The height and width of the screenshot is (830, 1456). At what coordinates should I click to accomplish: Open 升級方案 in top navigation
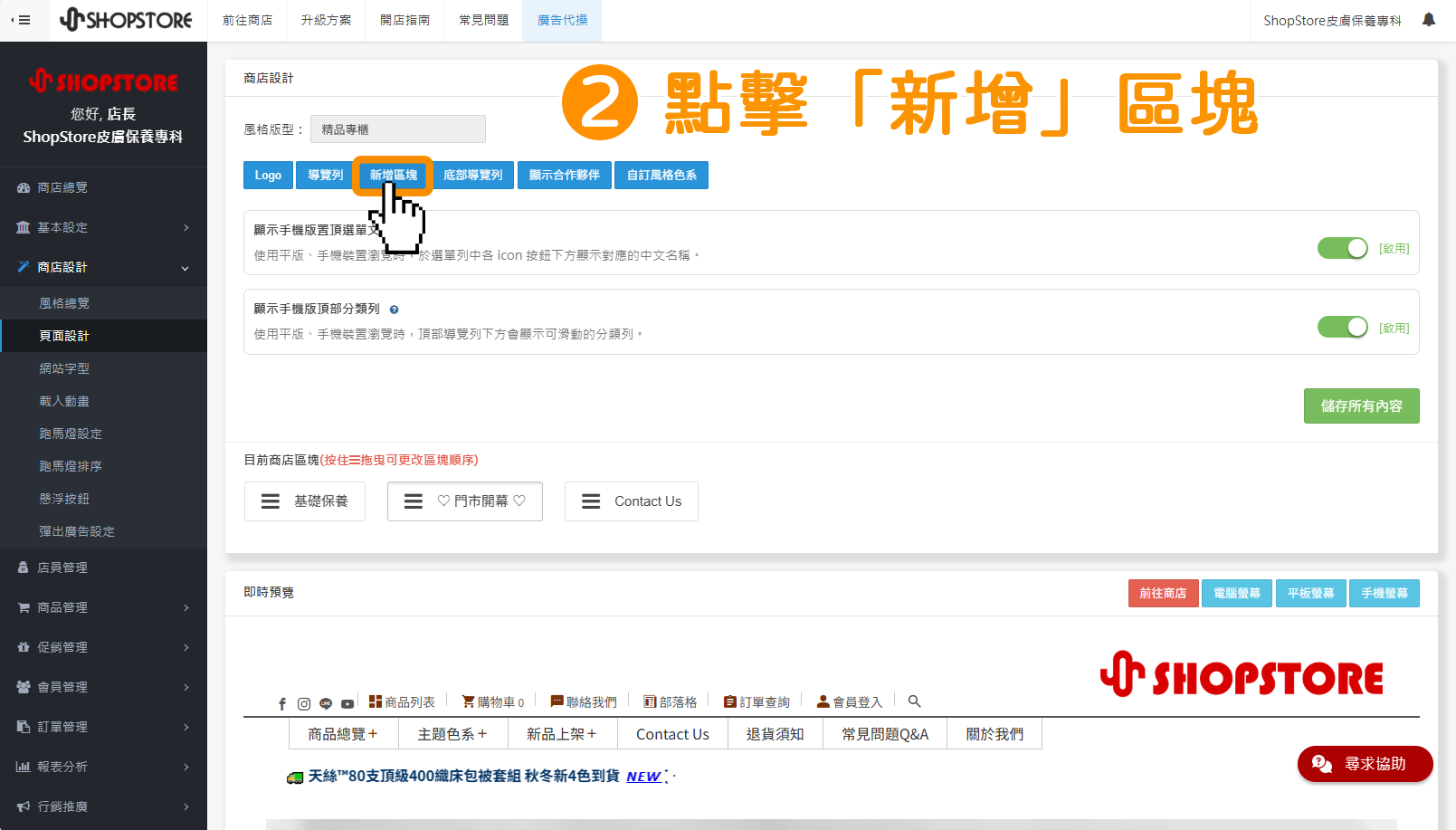pos(326,20)
